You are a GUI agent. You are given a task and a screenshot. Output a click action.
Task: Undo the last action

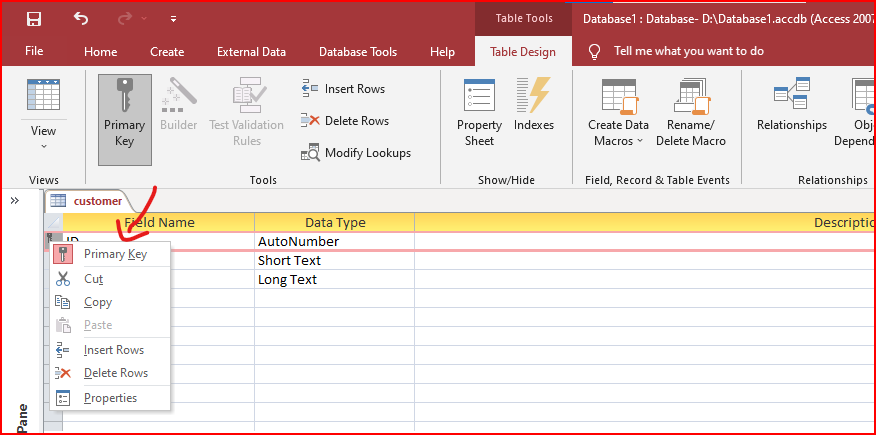(80, 19)
